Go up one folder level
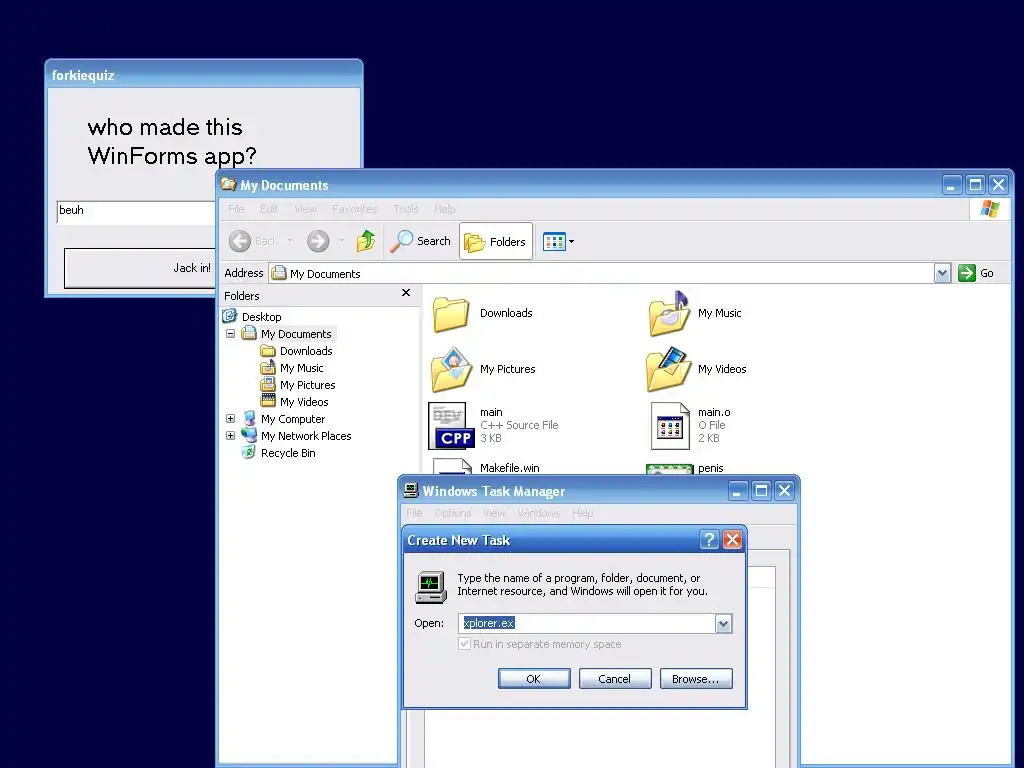Viewport: 1024px width, 768px height. coord(366,241)
